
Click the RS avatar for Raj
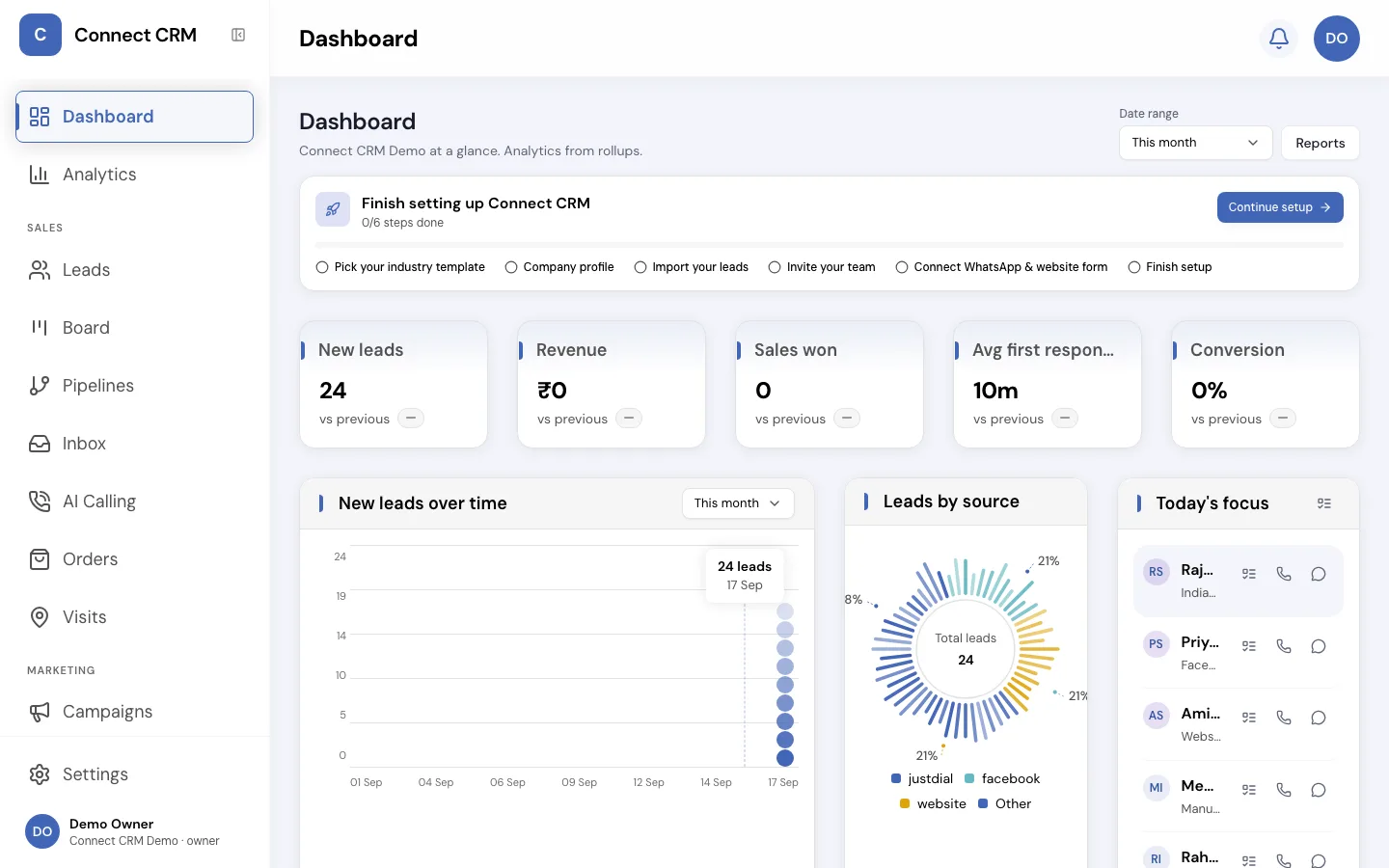click(x=1156, y=572)
